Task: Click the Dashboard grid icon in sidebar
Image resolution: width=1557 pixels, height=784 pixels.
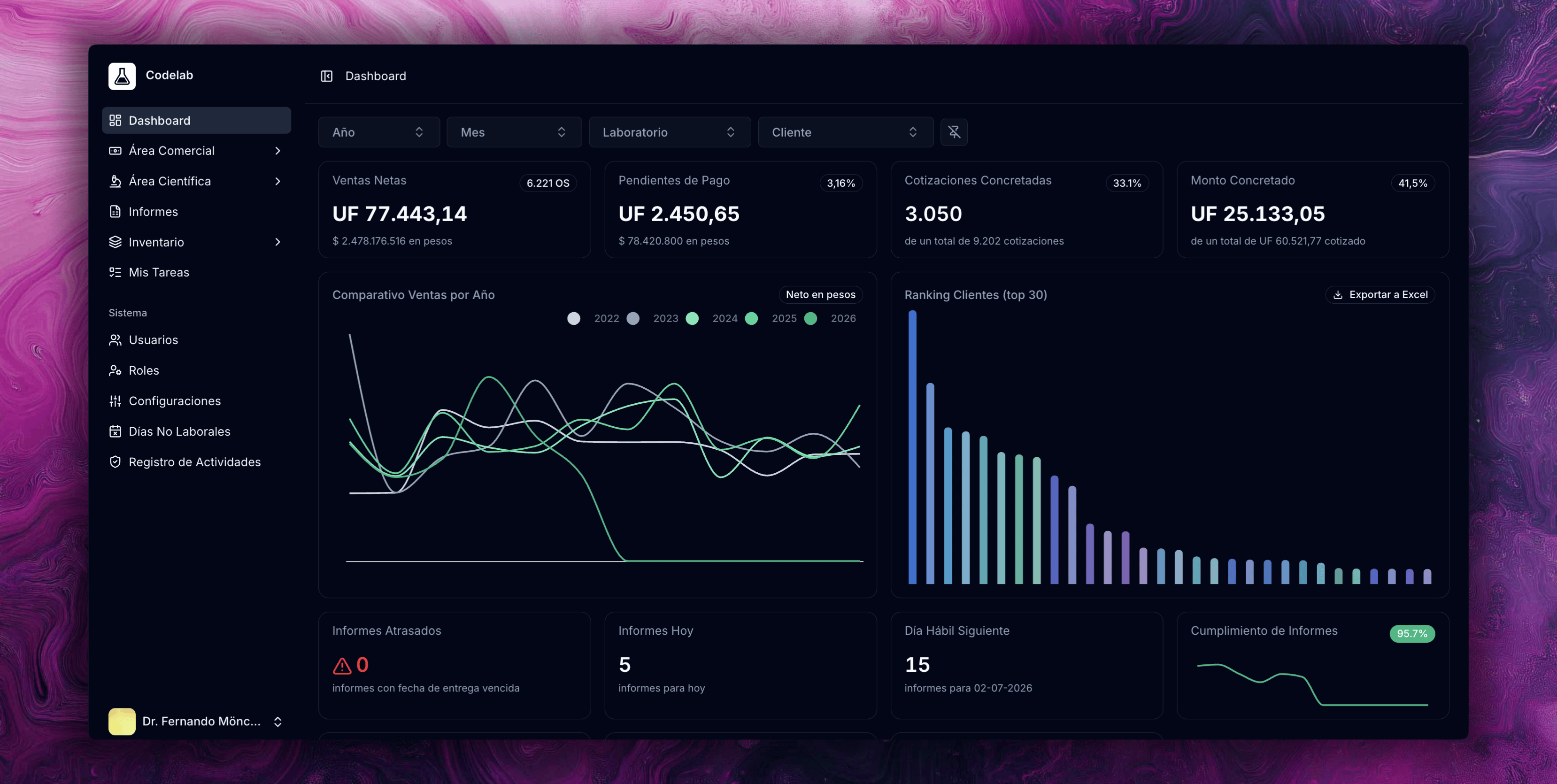Action: [x=115, y=120]
